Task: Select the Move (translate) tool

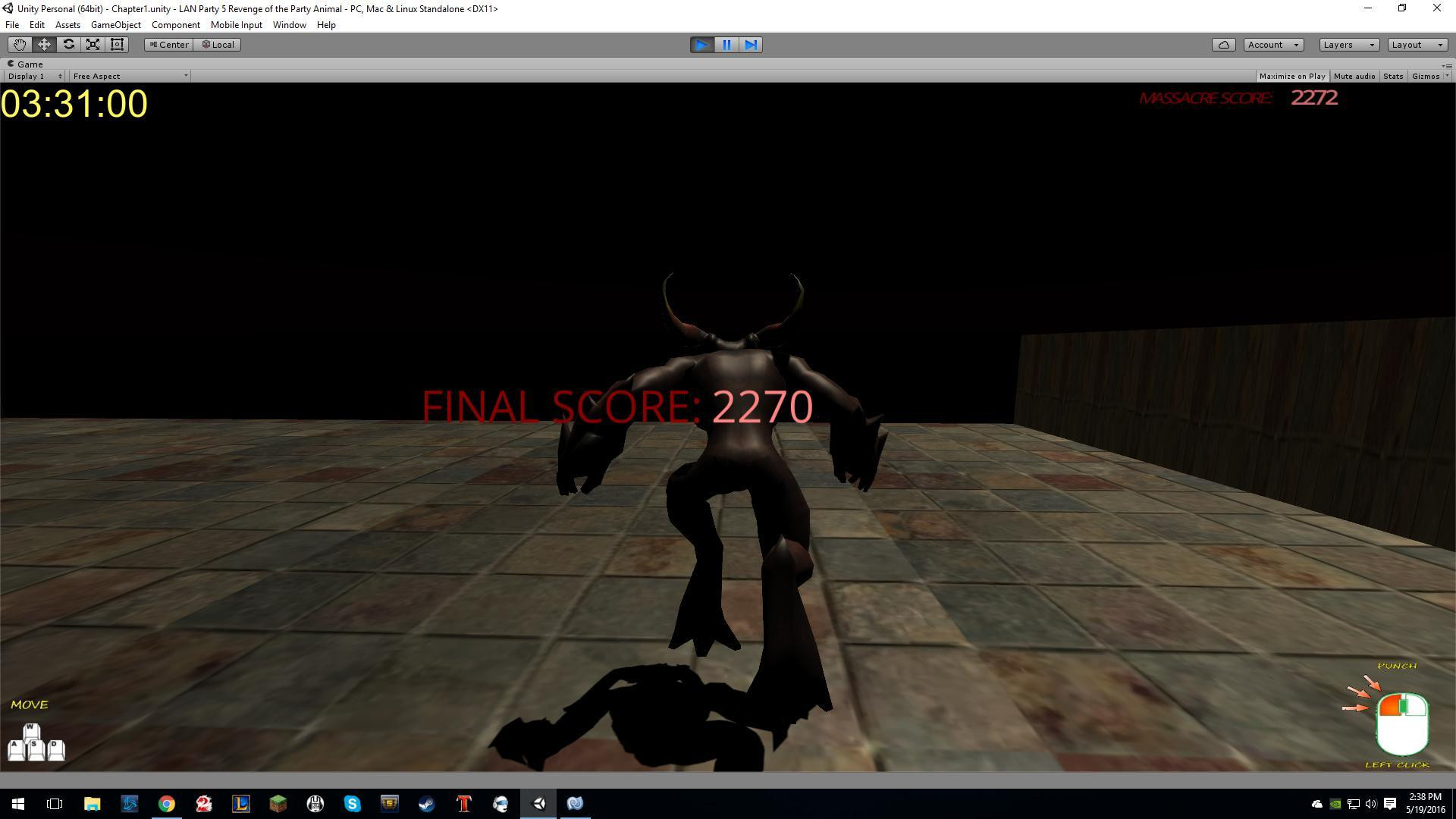Action: (x=44, y=45)
